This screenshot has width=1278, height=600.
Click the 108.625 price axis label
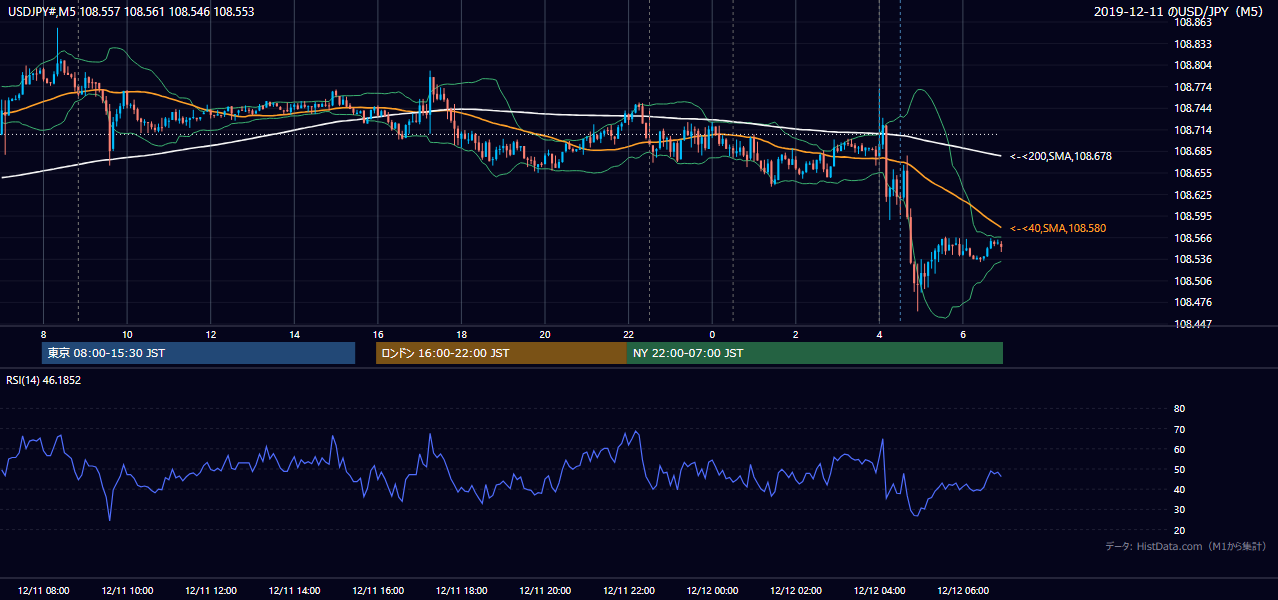click(x=1194, y=195)
